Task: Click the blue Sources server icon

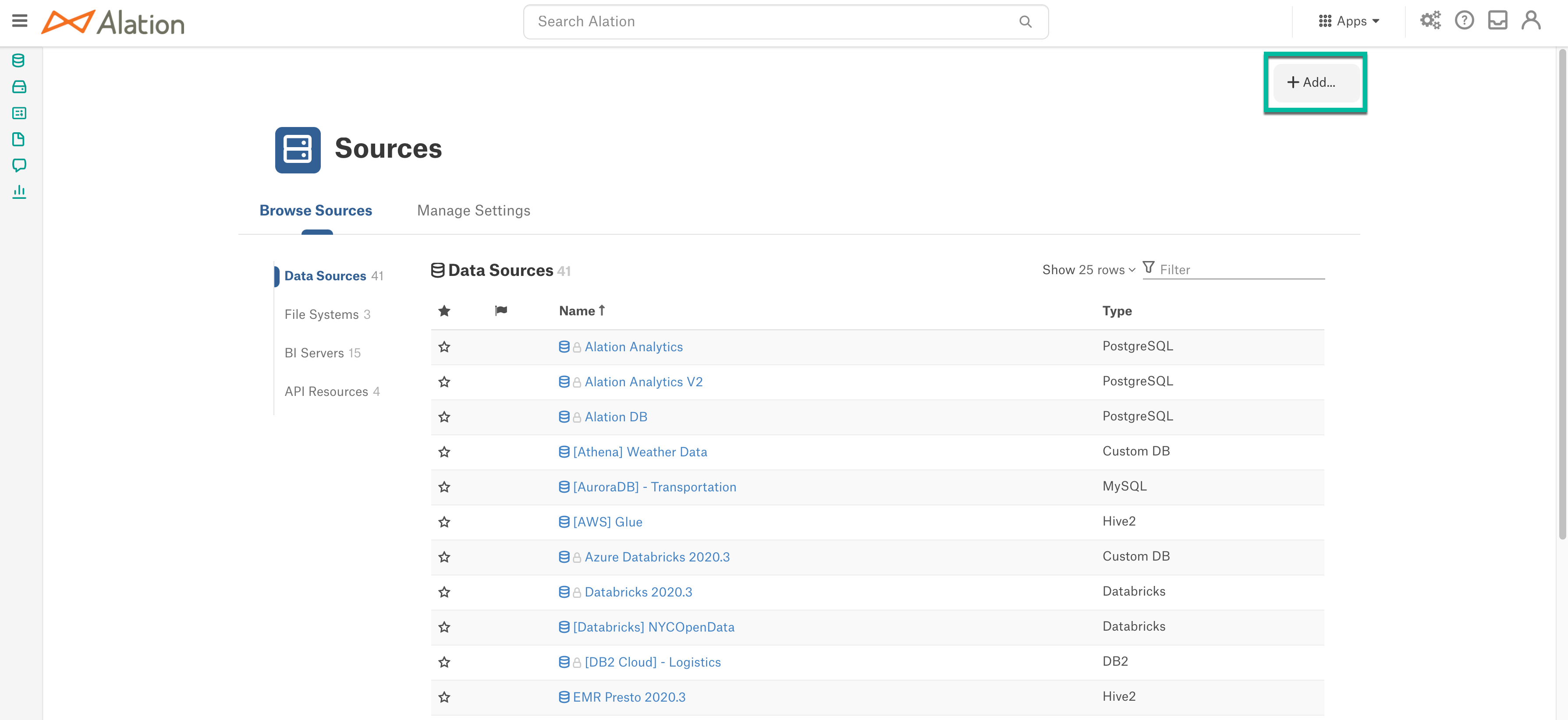Action: point(298,150)
